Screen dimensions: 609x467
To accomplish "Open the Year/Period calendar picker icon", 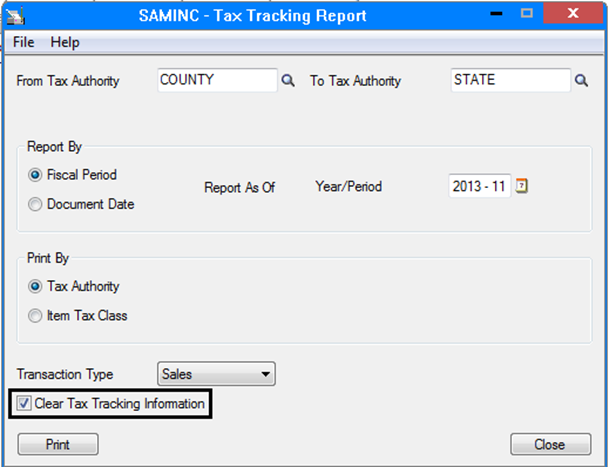I will (x=521, y=186).
